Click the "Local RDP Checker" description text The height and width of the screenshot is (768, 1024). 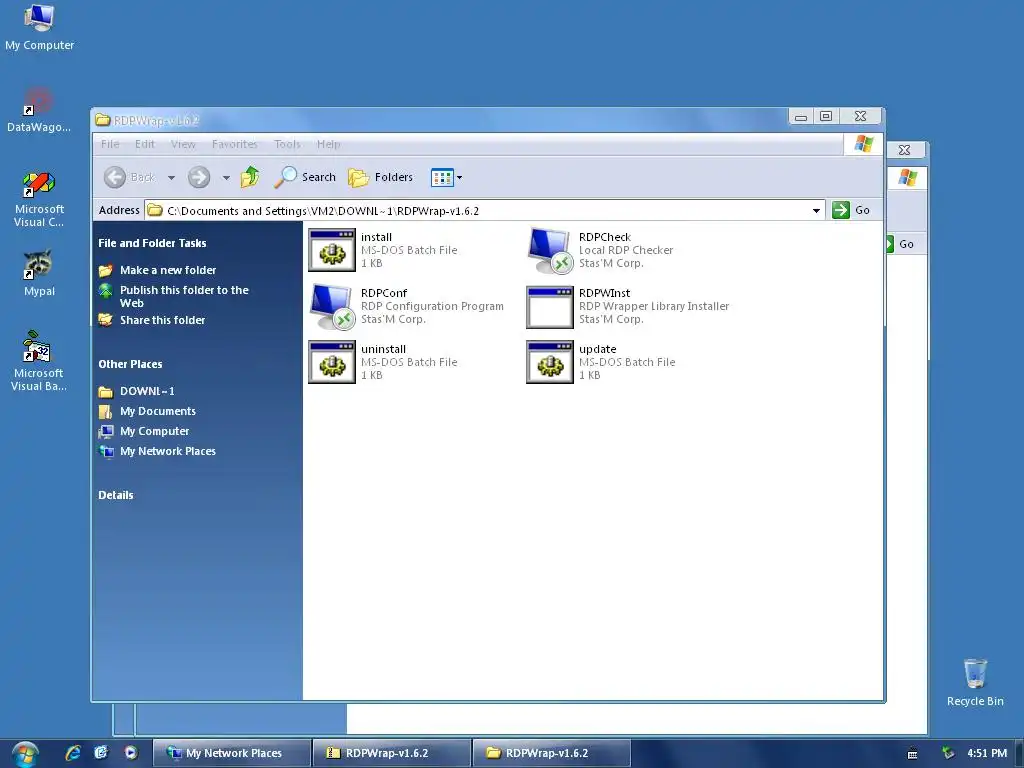point(626,250)
